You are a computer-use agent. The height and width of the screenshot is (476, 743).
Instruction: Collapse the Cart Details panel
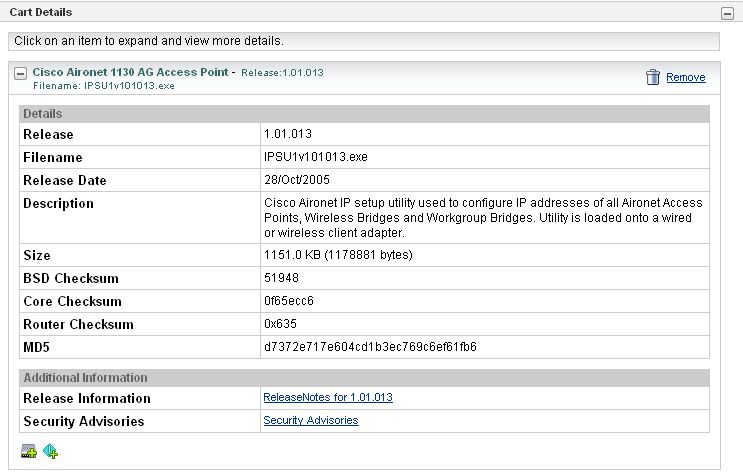coord(727,13)
